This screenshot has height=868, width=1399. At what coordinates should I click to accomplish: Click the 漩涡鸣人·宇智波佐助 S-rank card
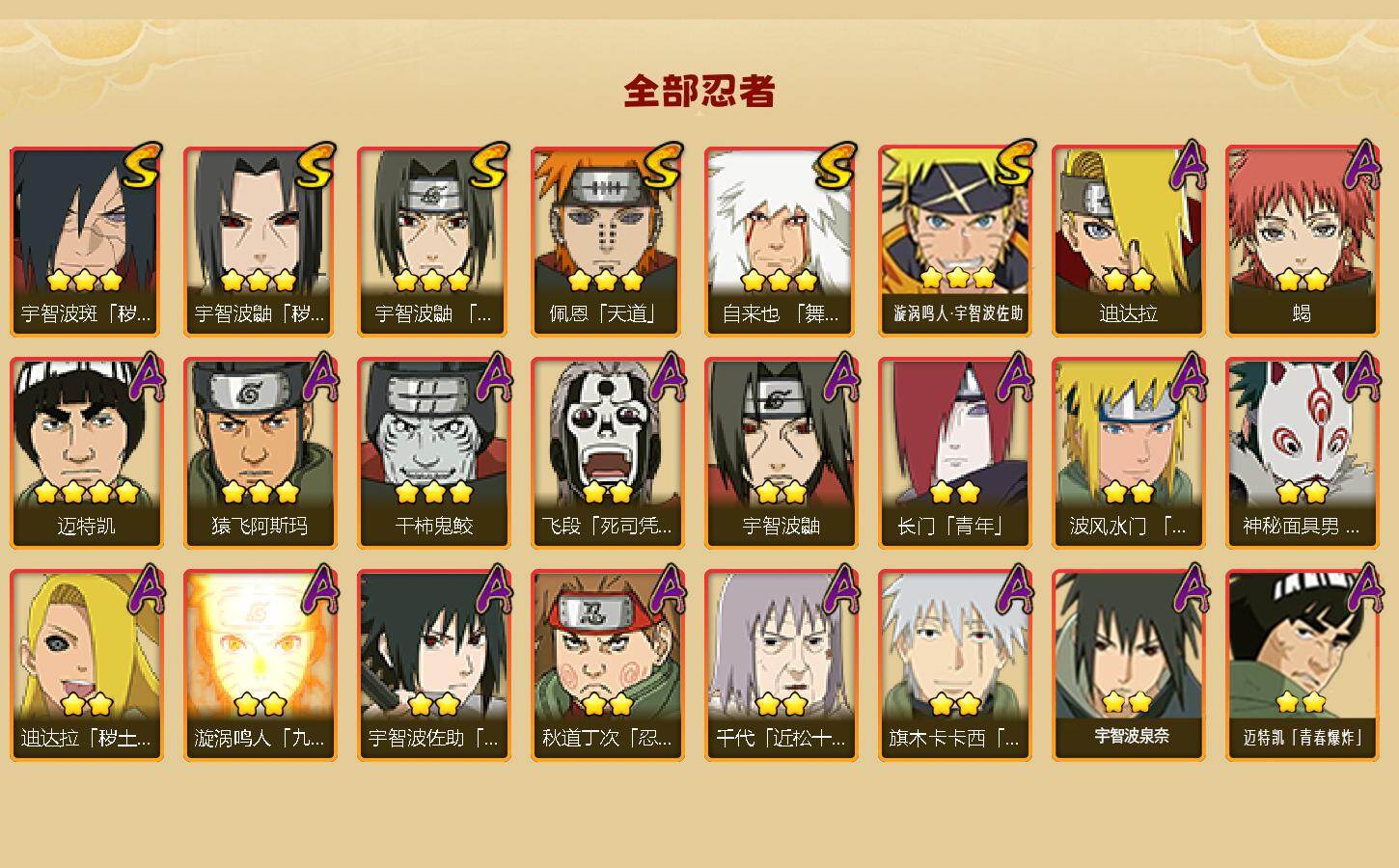click(954, 241)
